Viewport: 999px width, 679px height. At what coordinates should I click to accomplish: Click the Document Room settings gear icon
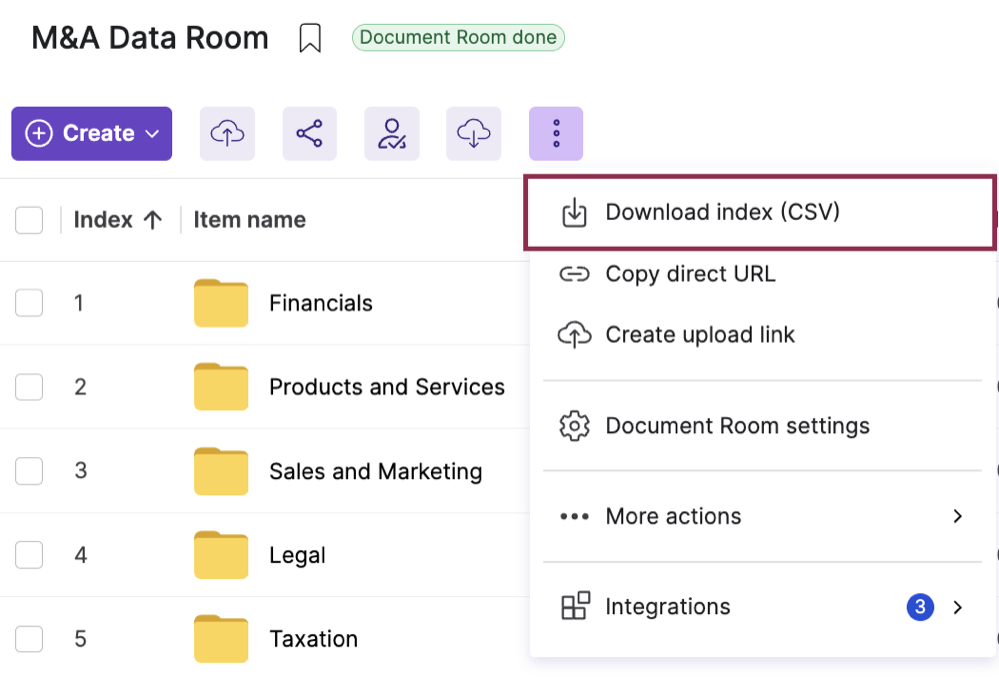(x=575, y=425)
